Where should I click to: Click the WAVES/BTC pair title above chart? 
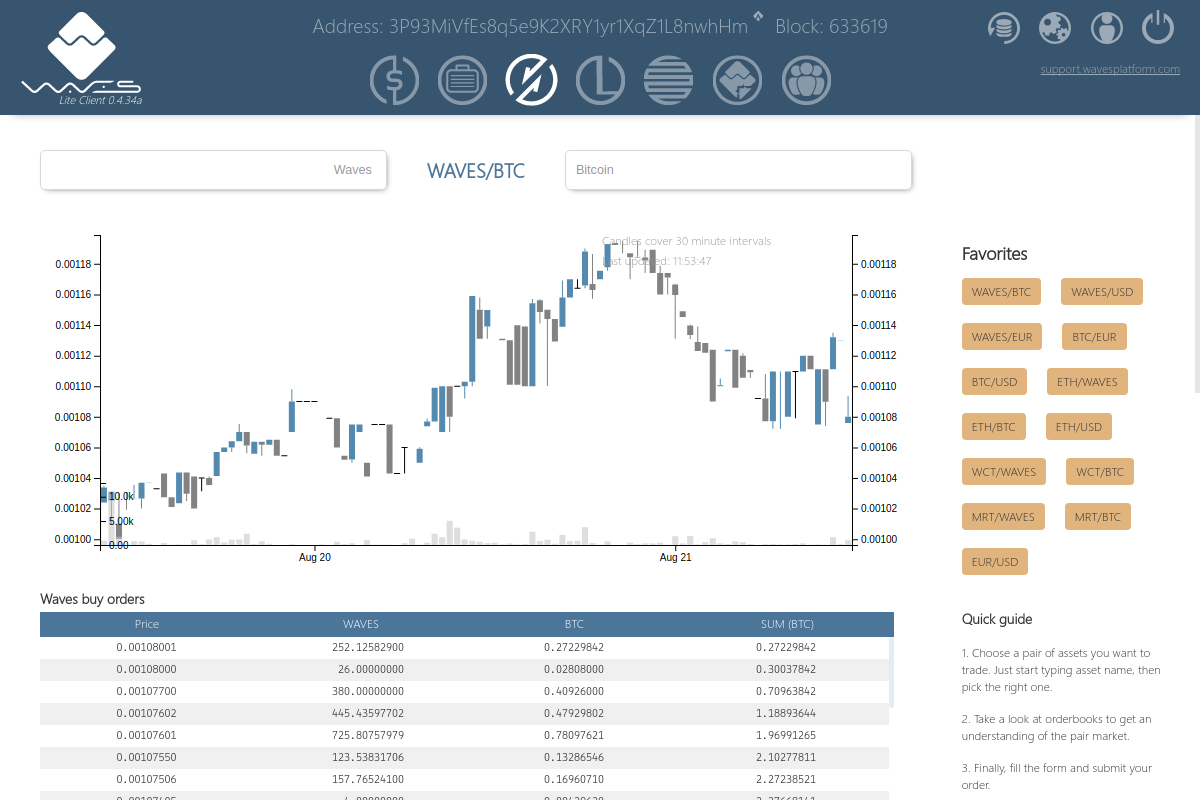click(x=476, y=171)
